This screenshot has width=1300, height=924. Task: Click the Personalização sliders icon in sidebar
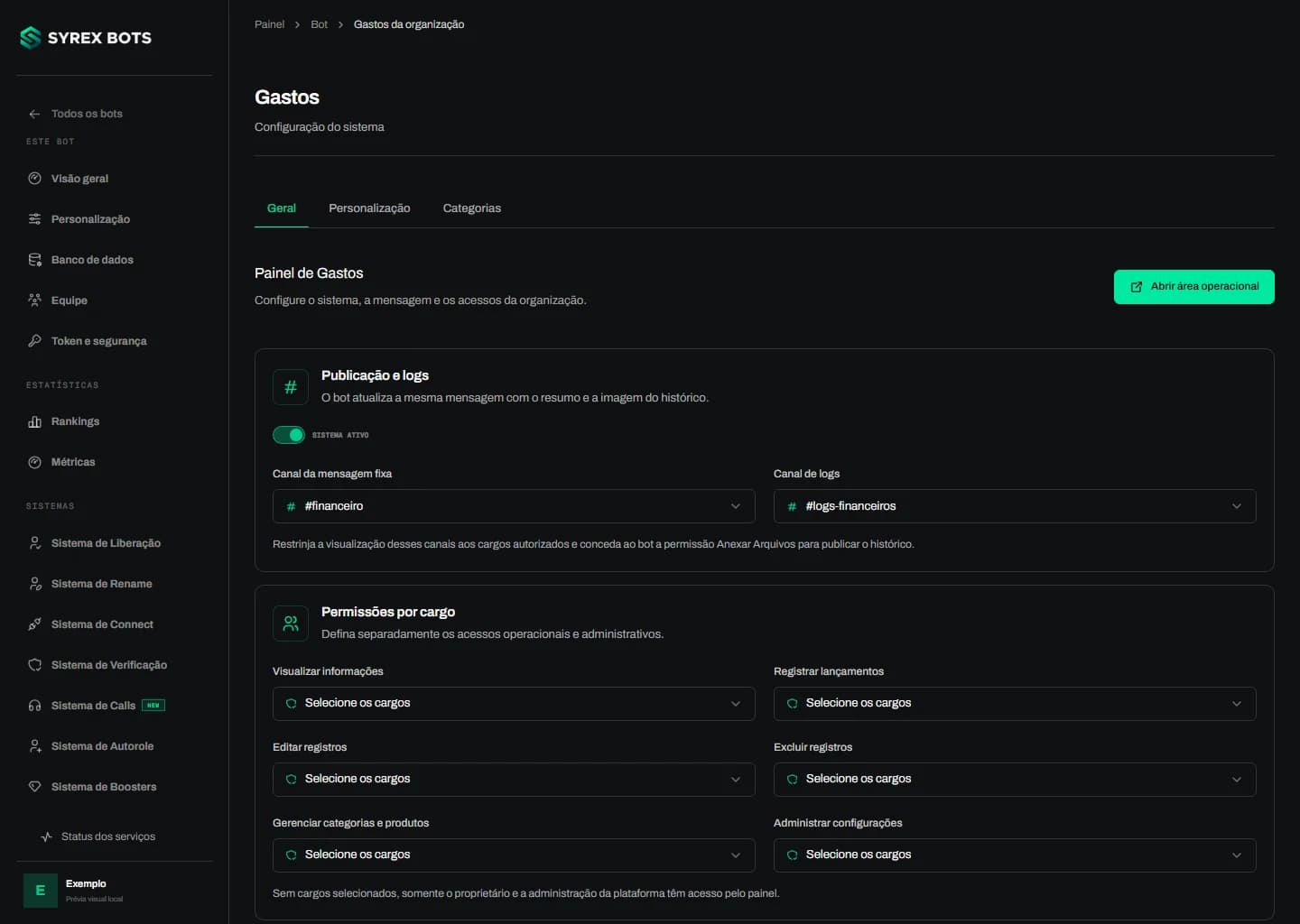coord(34,219)
